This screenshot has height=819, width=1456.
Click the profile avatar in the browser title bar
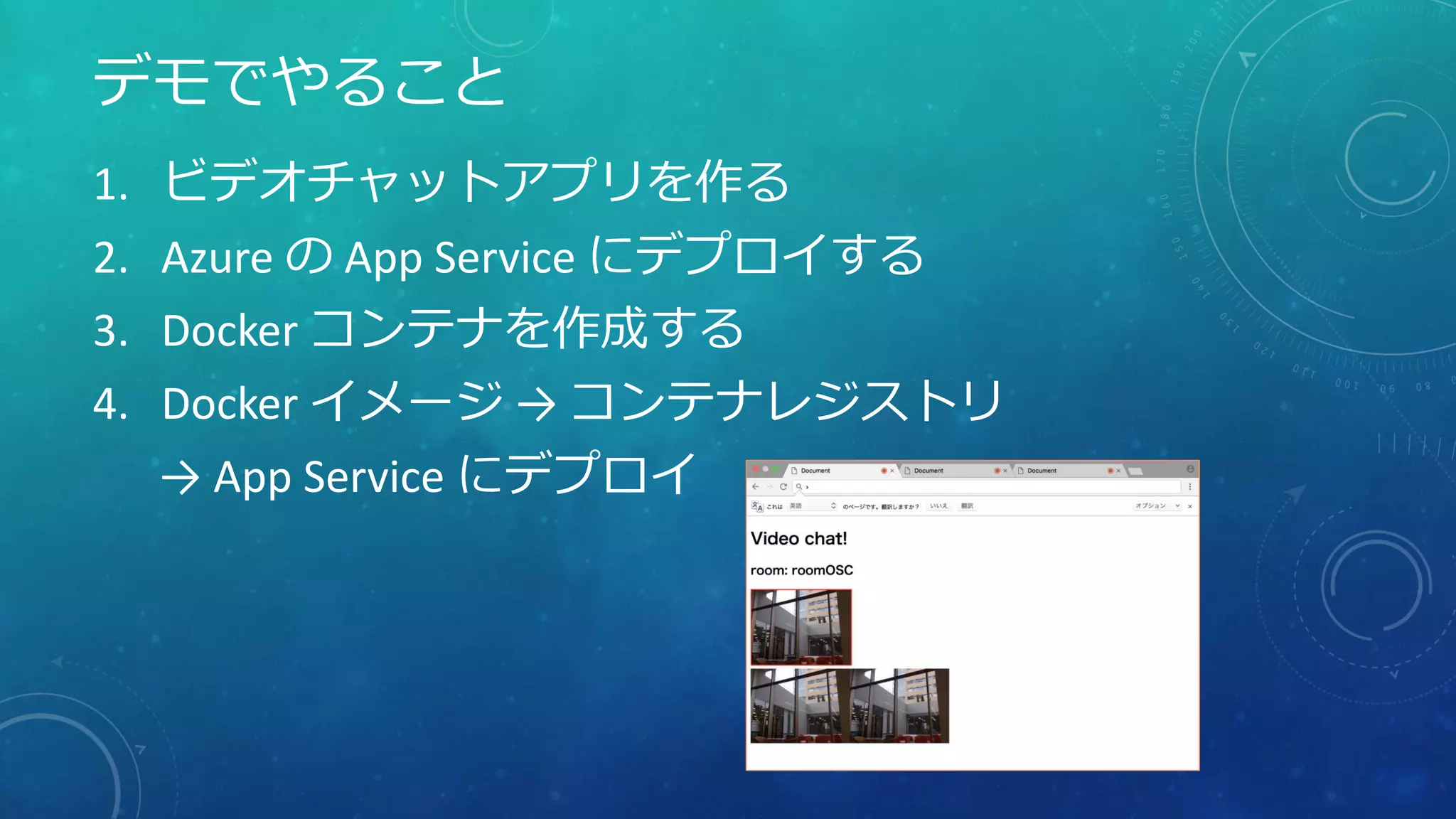(x=1190, y=469)
